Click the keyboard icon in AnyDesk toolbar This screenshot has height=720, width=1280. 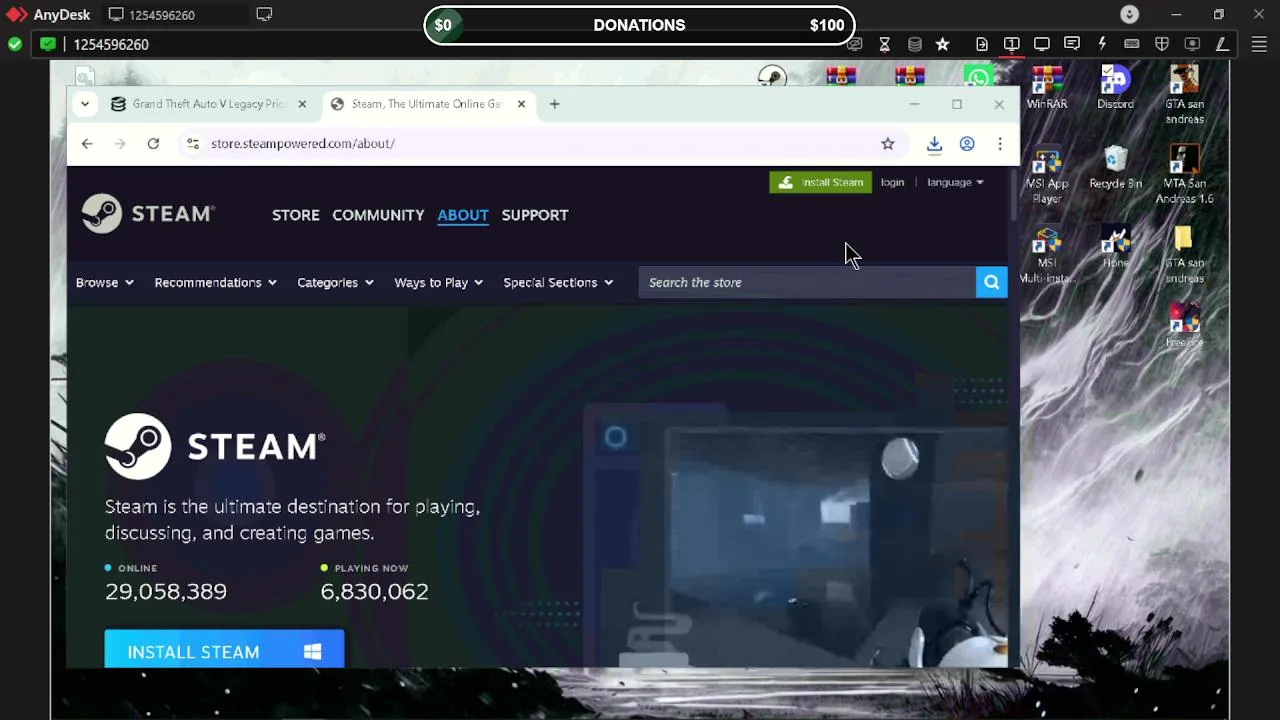click(1131, 44)
